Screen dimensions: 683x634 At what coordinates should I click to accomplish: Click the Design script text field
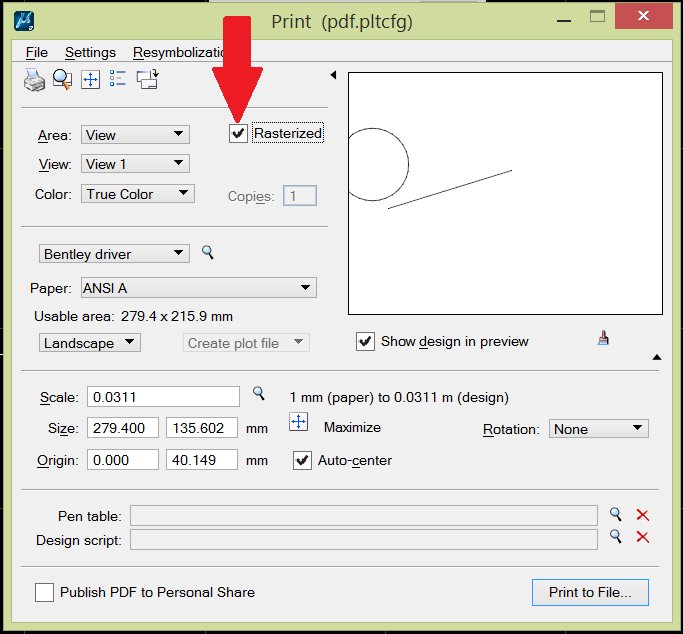364,540
